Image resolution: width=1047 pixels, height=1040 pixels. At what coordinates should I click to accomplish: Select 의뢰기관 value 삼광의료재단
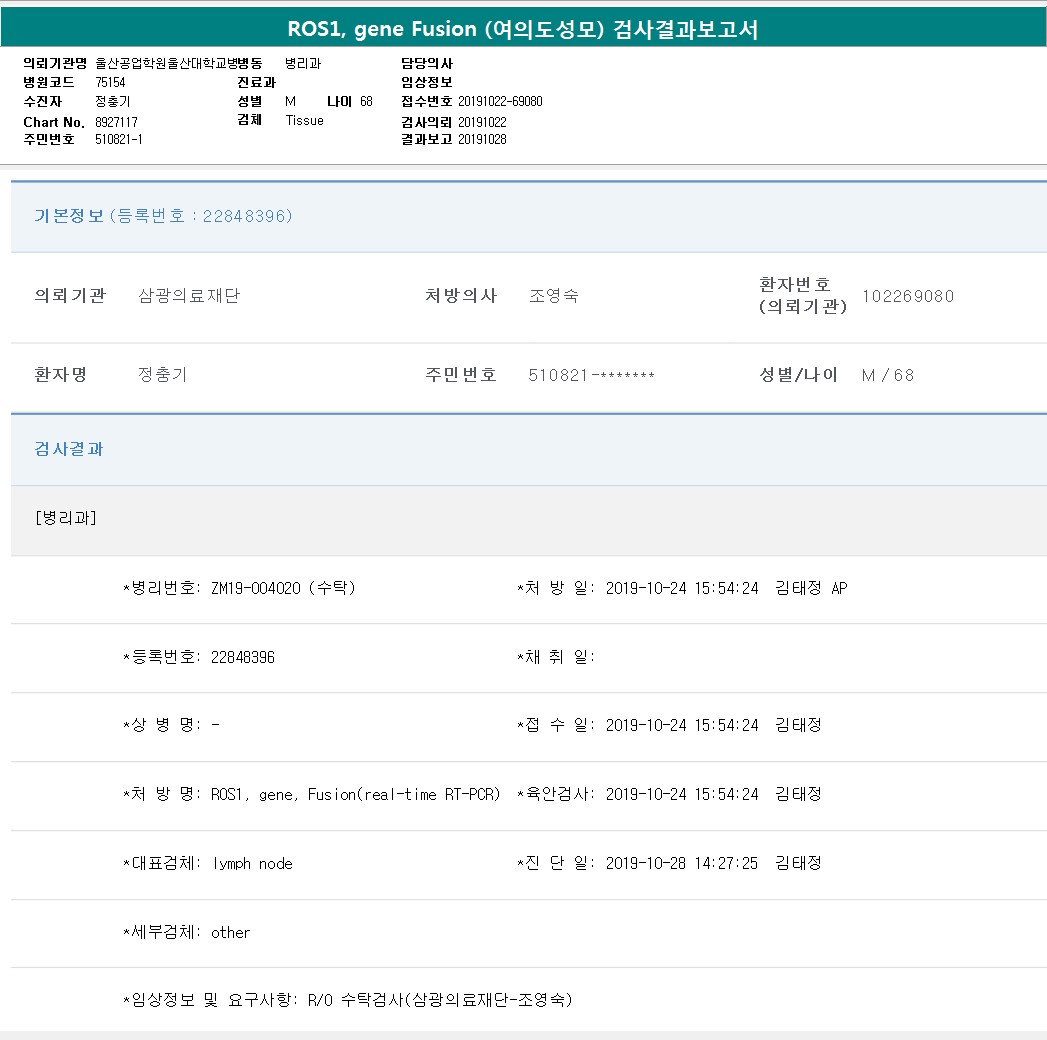coord(189,296)
